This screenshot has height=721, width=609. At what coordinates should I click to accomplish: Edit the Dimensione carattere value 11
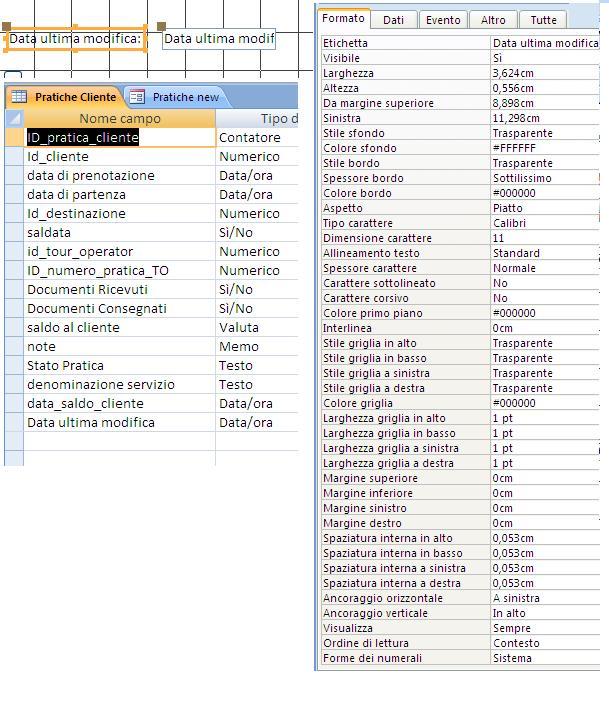545,238
